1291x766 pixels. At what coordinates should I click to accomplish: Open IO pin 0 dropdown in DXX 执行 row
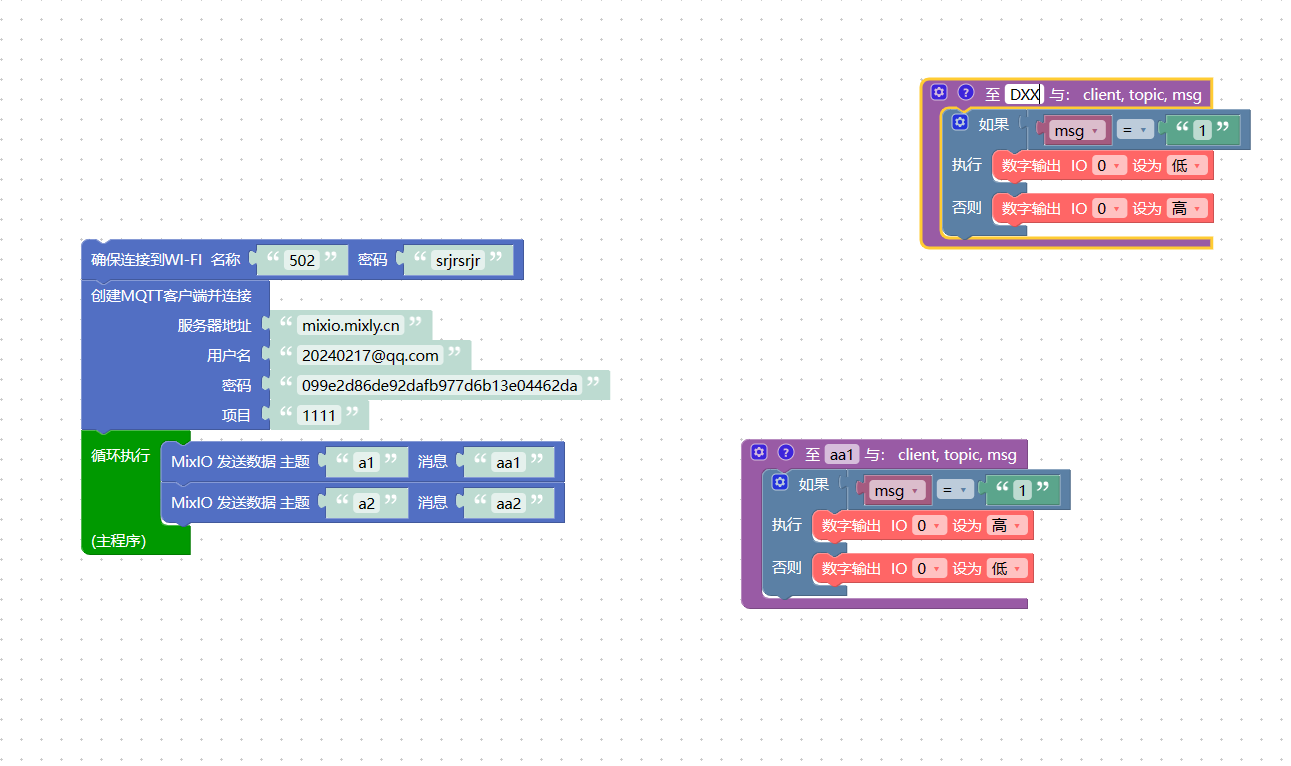click(1109, 166)
